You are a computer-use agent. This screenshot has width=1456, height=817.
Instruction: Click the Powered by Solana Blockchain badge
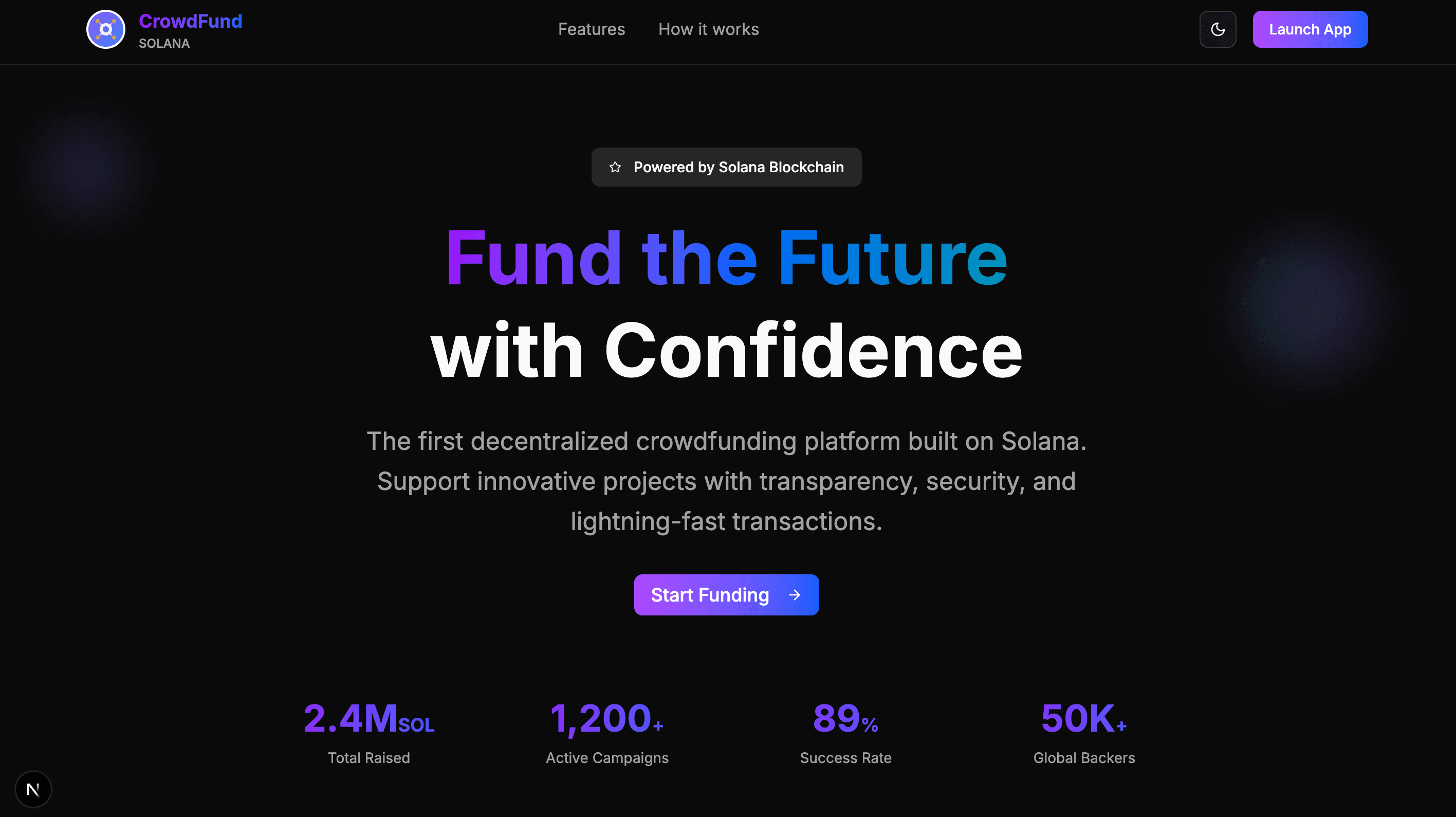pos(726,167)
